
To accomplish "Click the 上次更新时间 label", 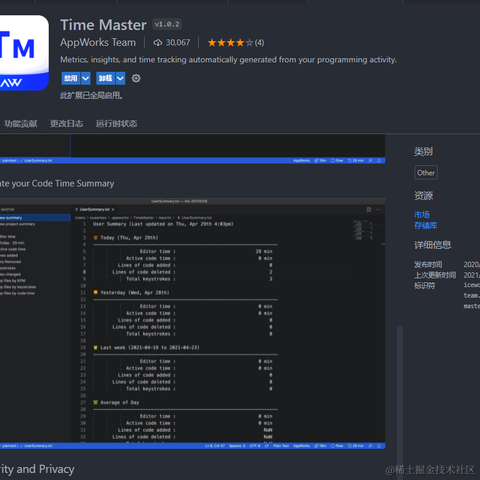I will pyautogui.click(x=435, y=275).
